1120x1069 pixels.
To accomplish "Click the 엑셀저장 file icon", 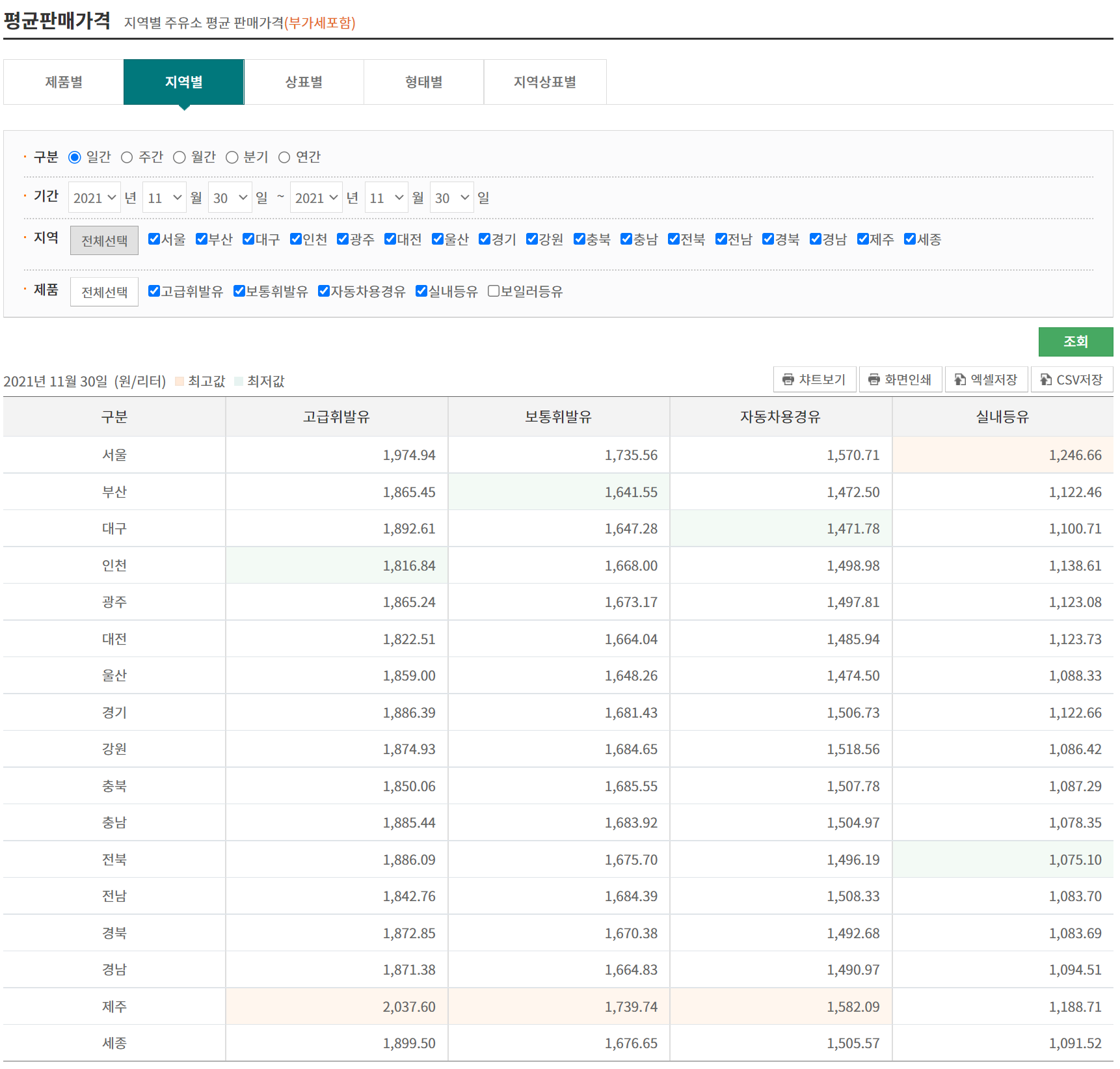I will point(959,379).
